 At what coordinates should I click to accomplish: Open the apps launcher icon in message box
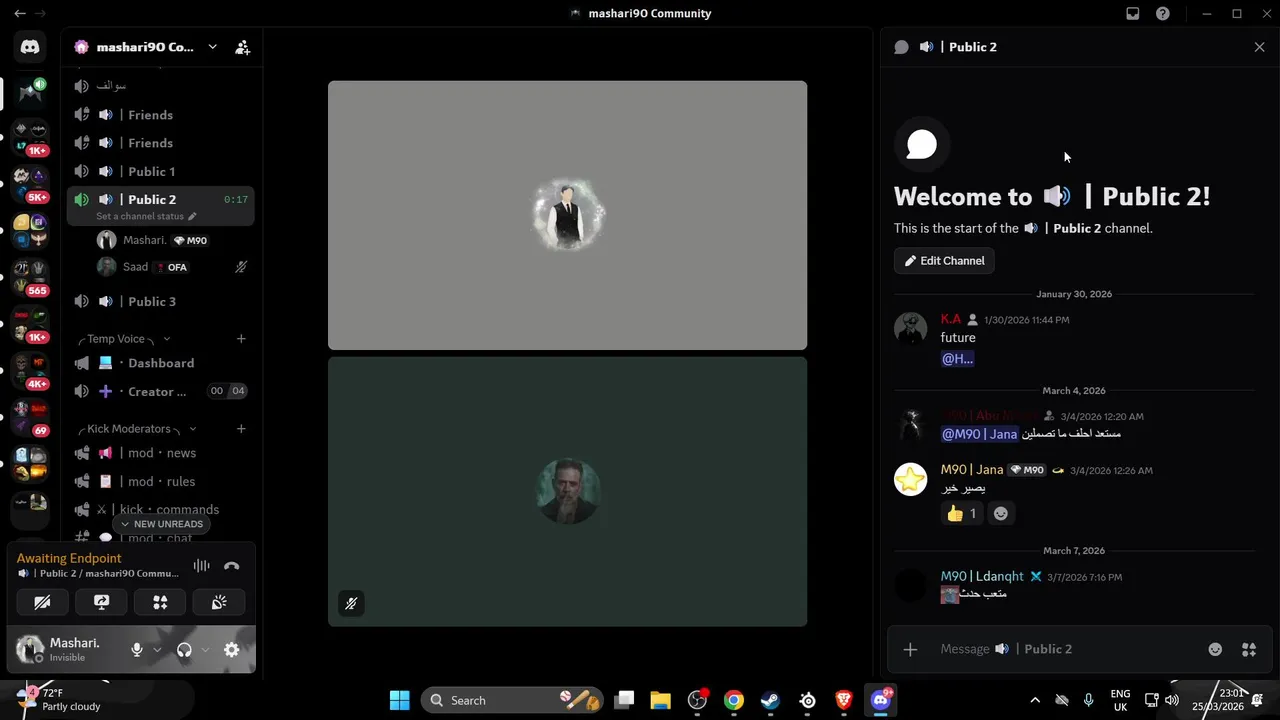[x=1249, y=649]
